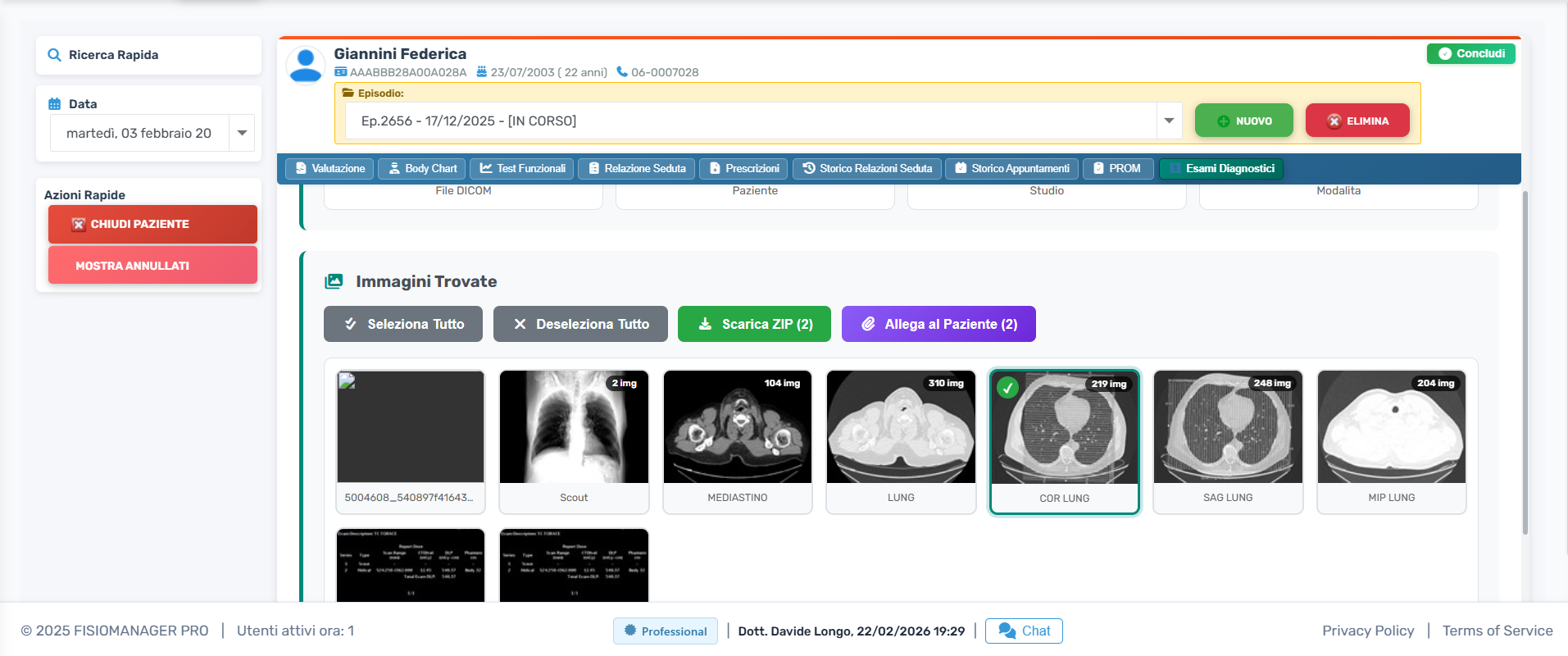Deselect the checked COR LUNG series
1568x656 pixels.
click(x=1007, y=387)
